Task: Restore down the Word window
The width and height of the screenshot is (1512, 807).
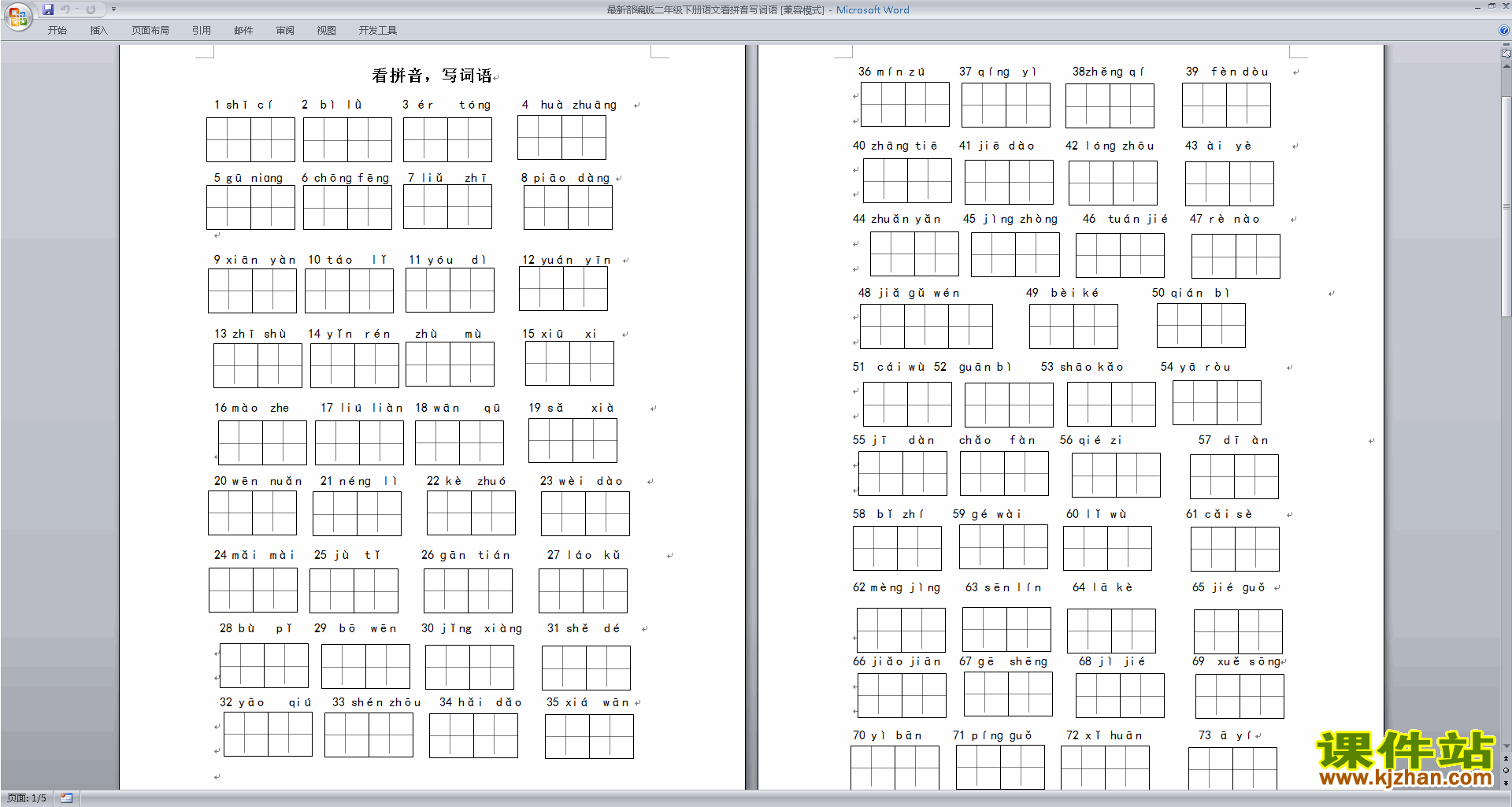Action: (1492, 6)
